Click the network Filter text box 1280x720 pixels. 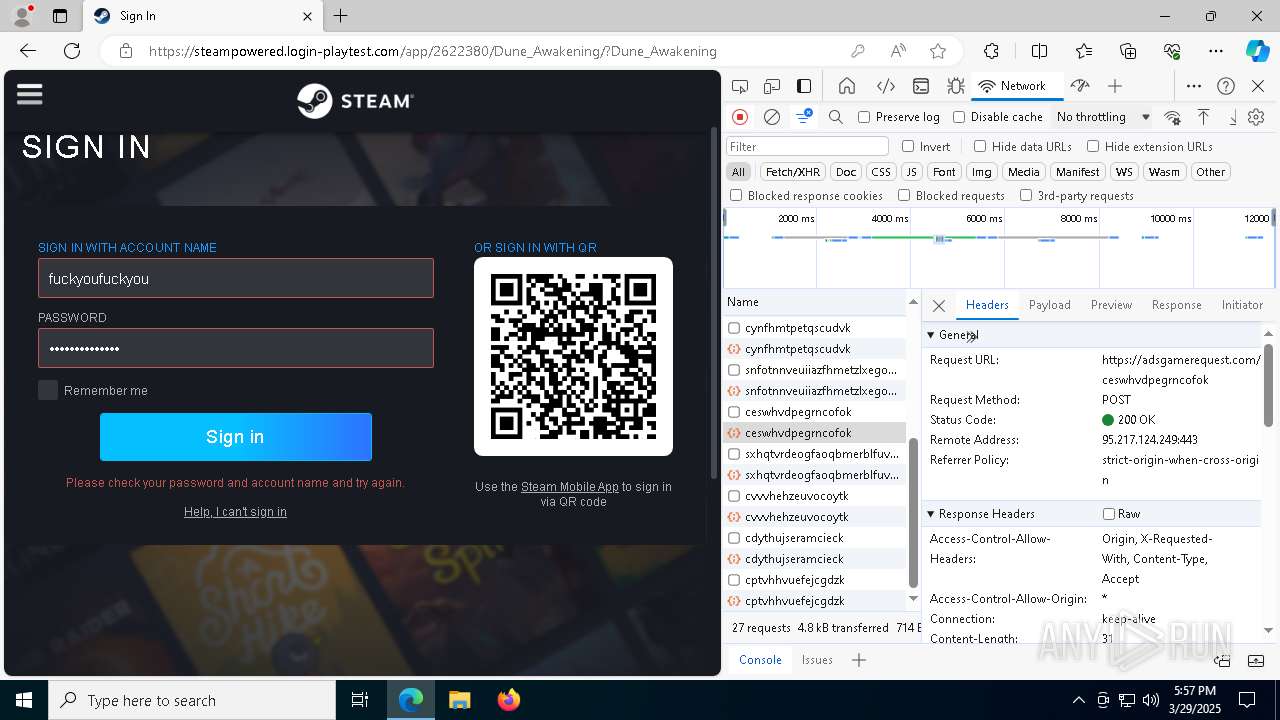(x=807, y=147)
